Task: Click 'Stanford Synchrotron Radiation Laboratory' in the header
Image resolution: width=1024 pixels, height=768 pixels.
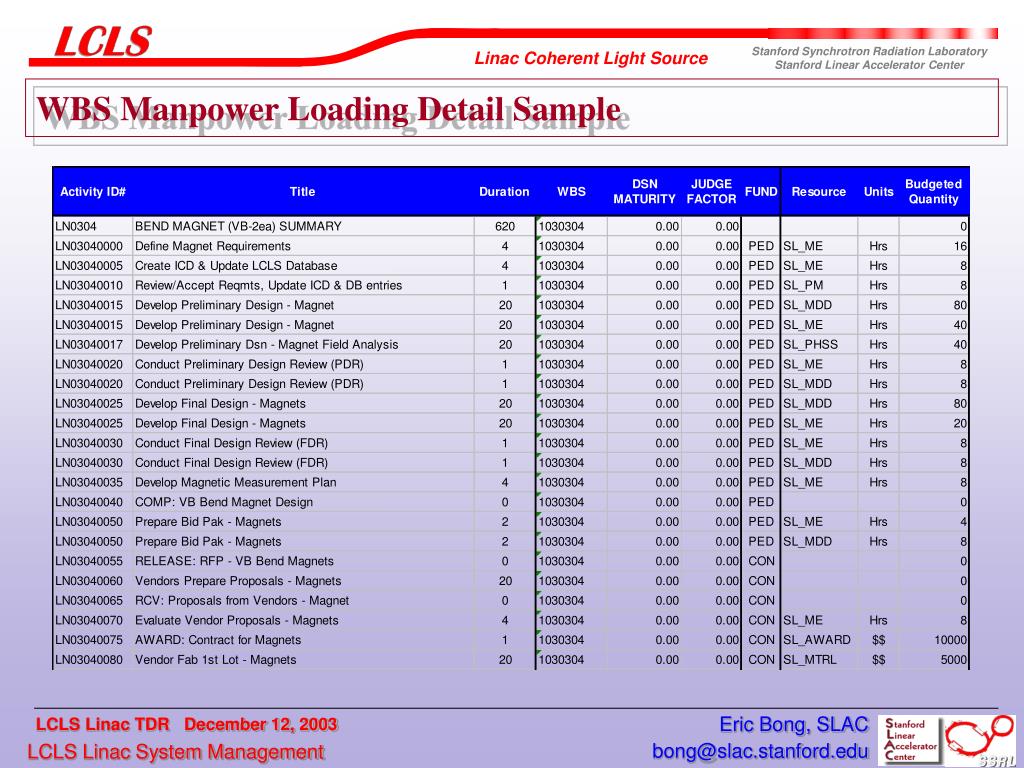Action: (x=869, y=51)
